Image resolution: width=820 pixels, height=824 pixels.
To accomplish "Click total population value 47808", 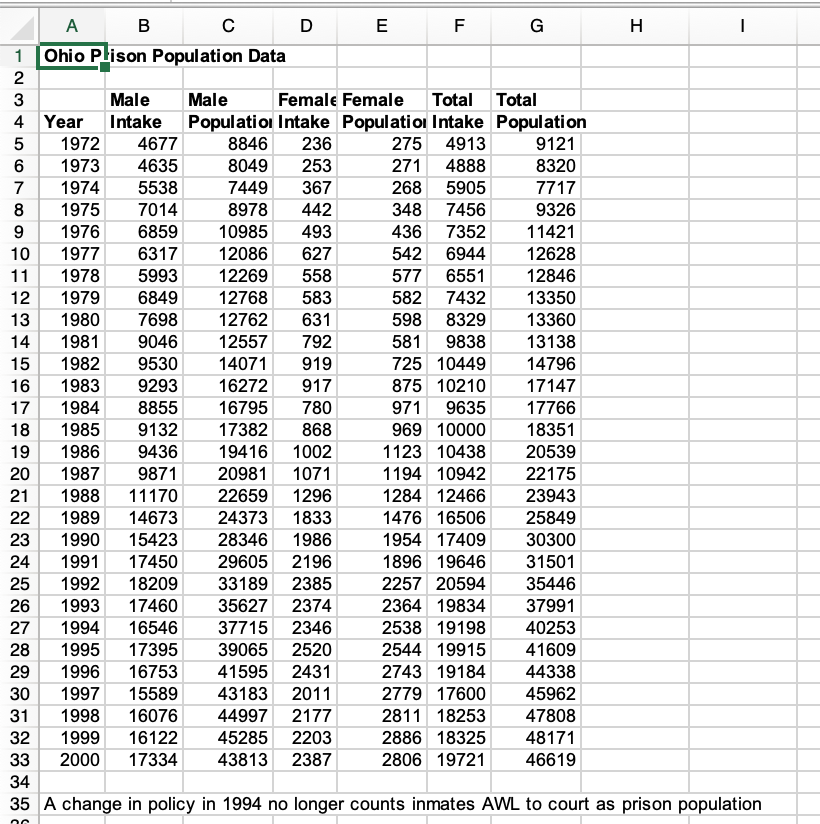I will 536,716.
